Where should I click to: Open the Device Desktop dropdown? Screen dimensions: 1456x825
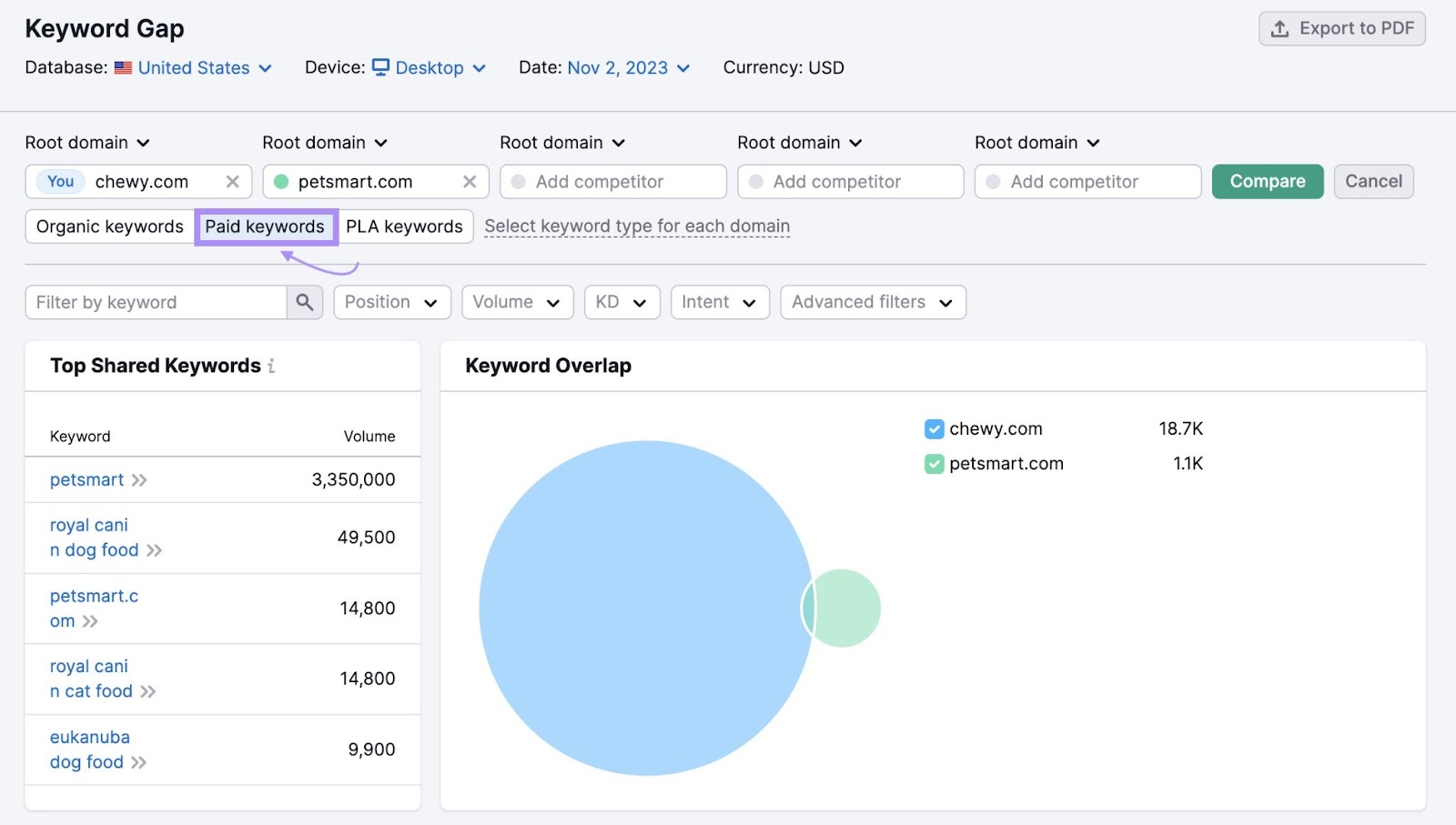[429, 68]
